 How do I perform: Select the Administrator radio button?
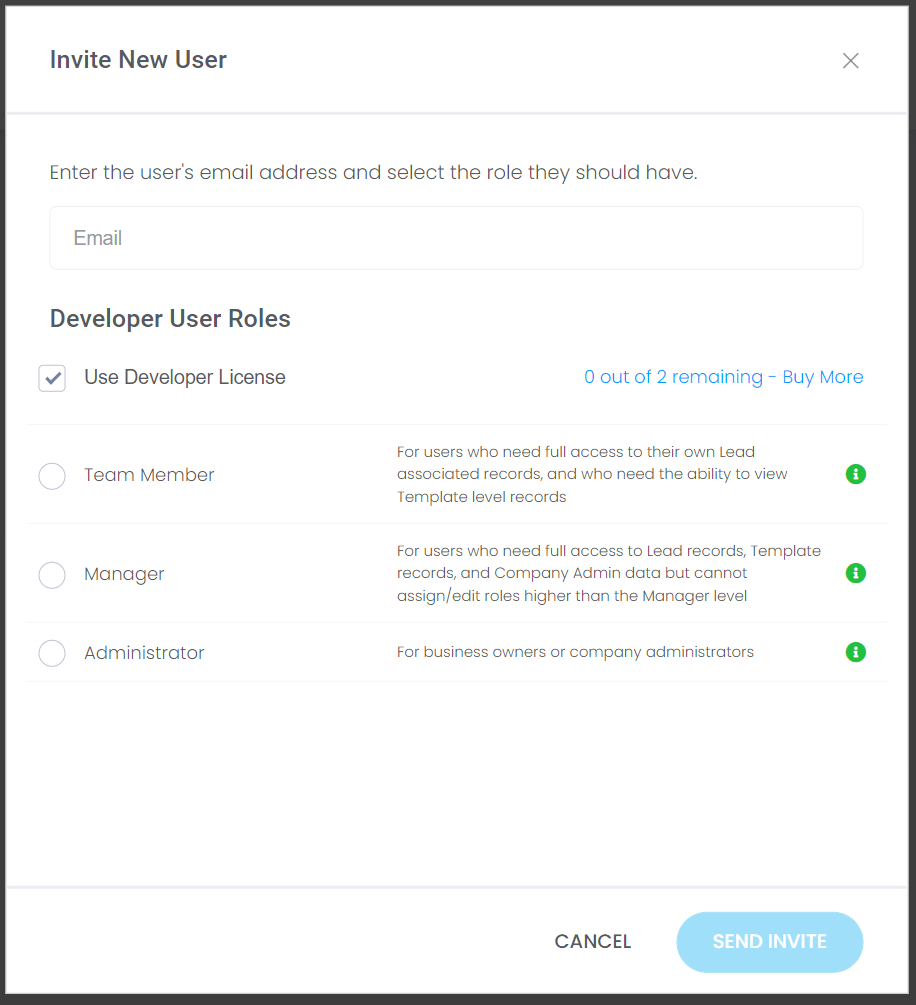52,653
